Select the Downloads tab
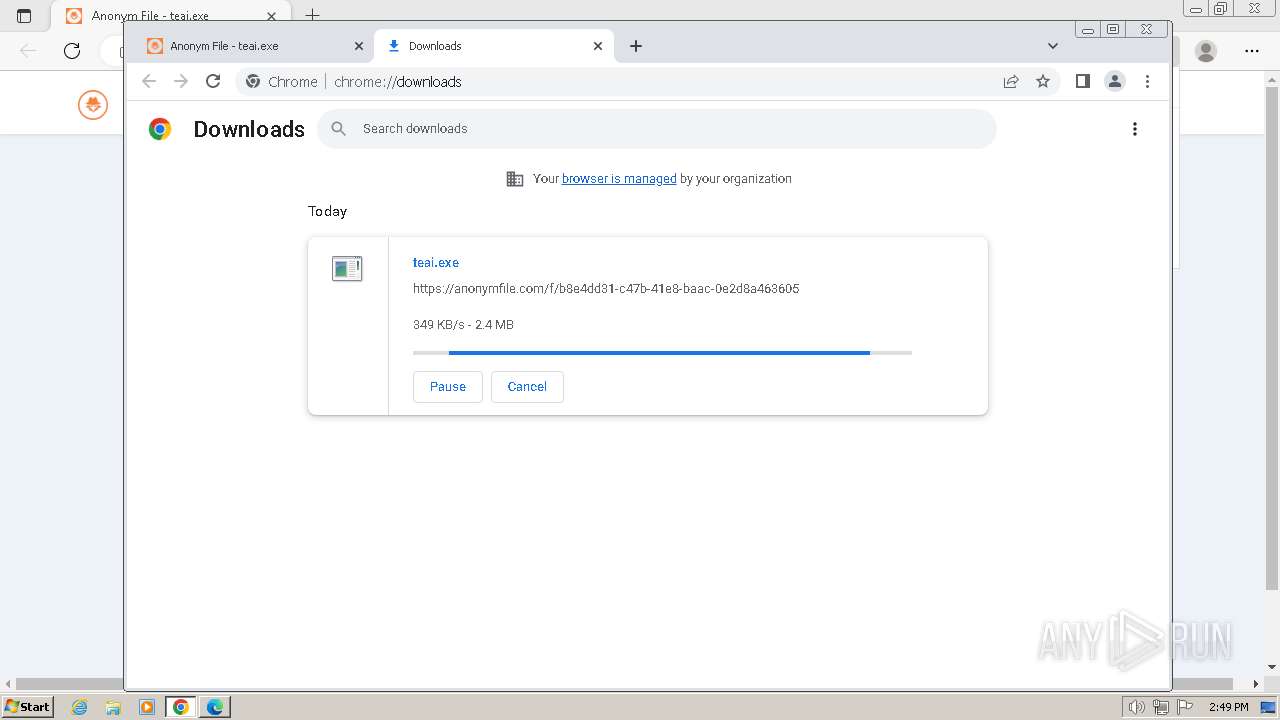Viewport: 1280px width, 720px height. pyautogui.click(x=495, y=46)
